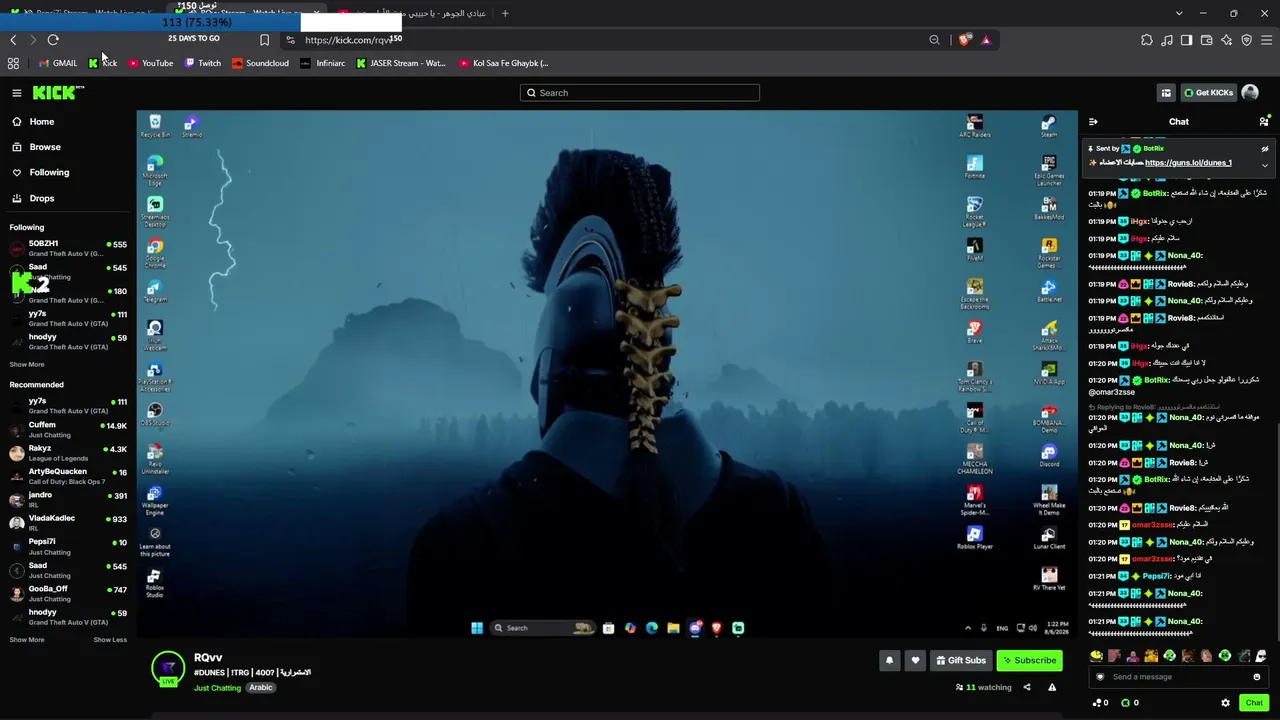This screenshot has height=720, width=1280.
Task: Open Twitch bookmark
Action: 203,63
